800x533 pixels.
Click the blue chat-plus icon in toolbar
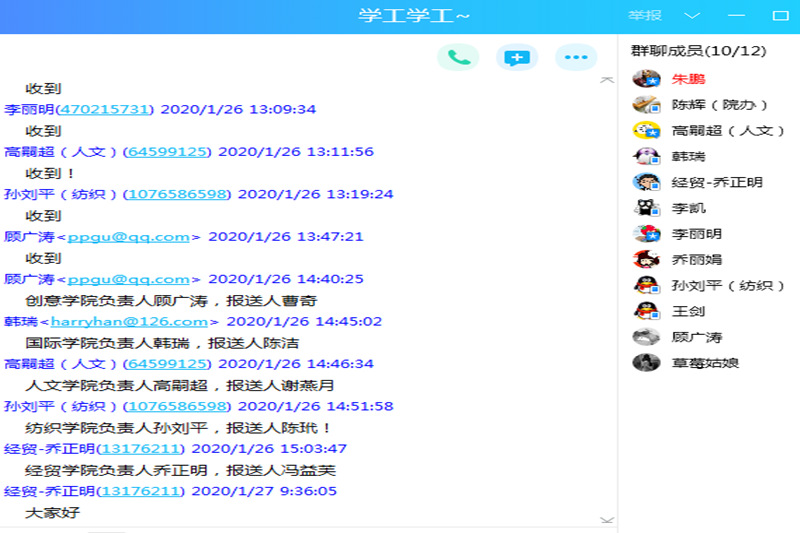(x=516, y=57)
